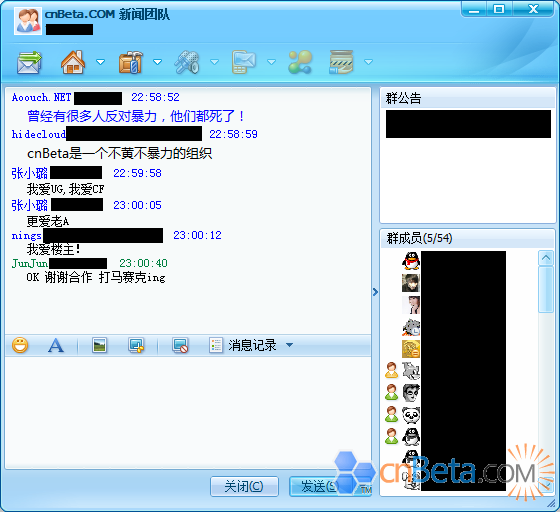Click the group avatar in the title bar
560x512 pixels.
[28, 21]
